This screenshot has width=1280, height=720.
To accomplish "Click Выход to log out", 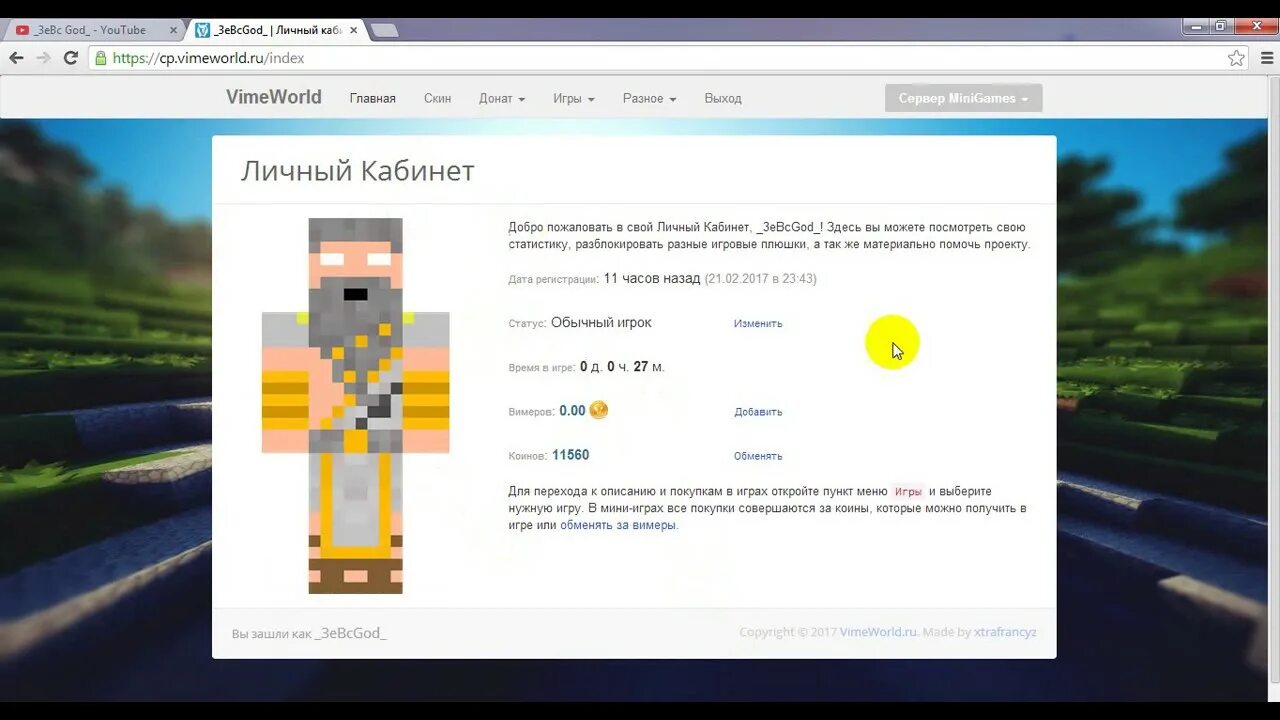I will [x=723, y=98].
